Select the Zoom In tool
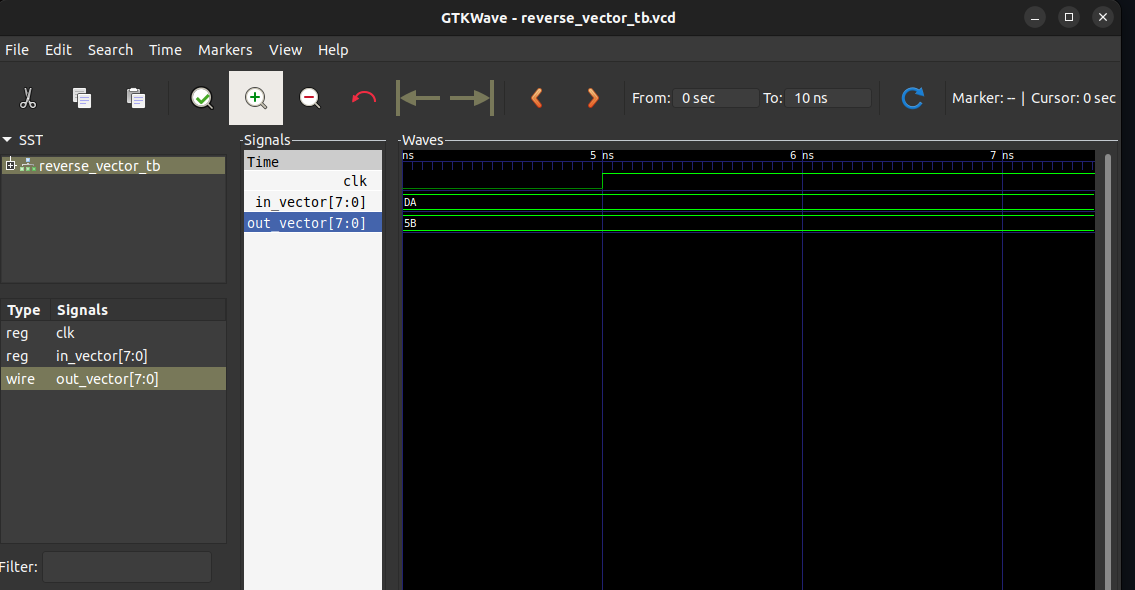 tap(256, 97)
